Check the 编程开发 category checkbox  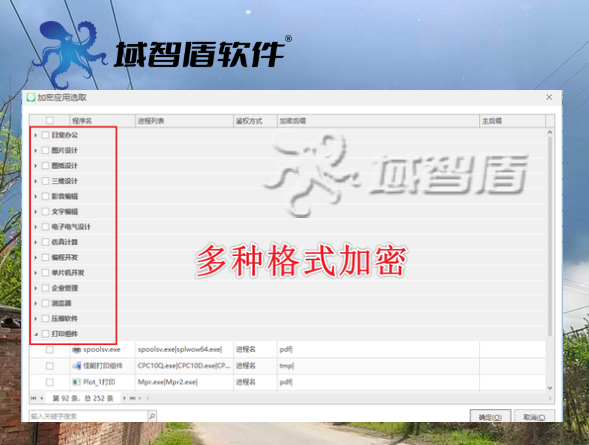(x=45, y=258)
